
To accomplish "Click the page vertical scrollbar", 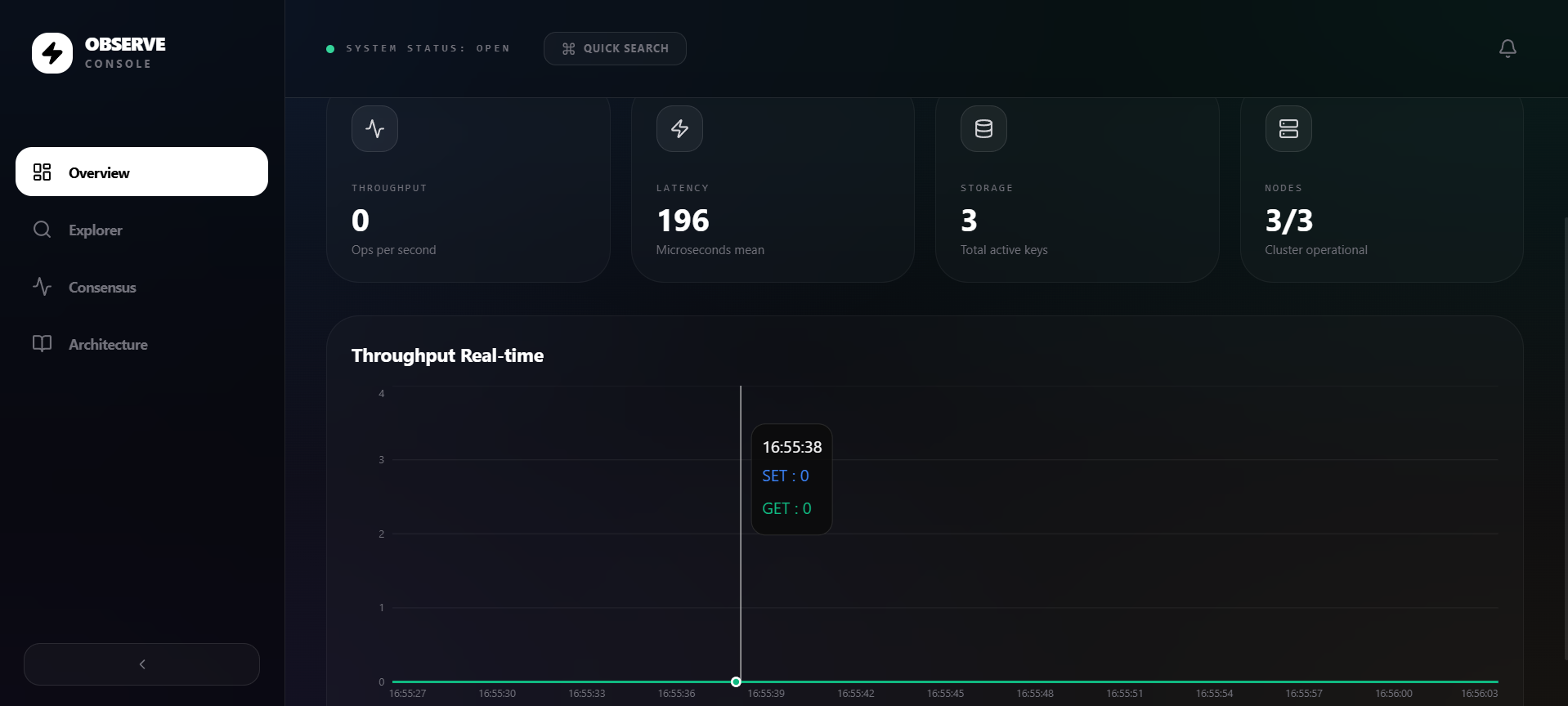I will [x=1565, y=437].
